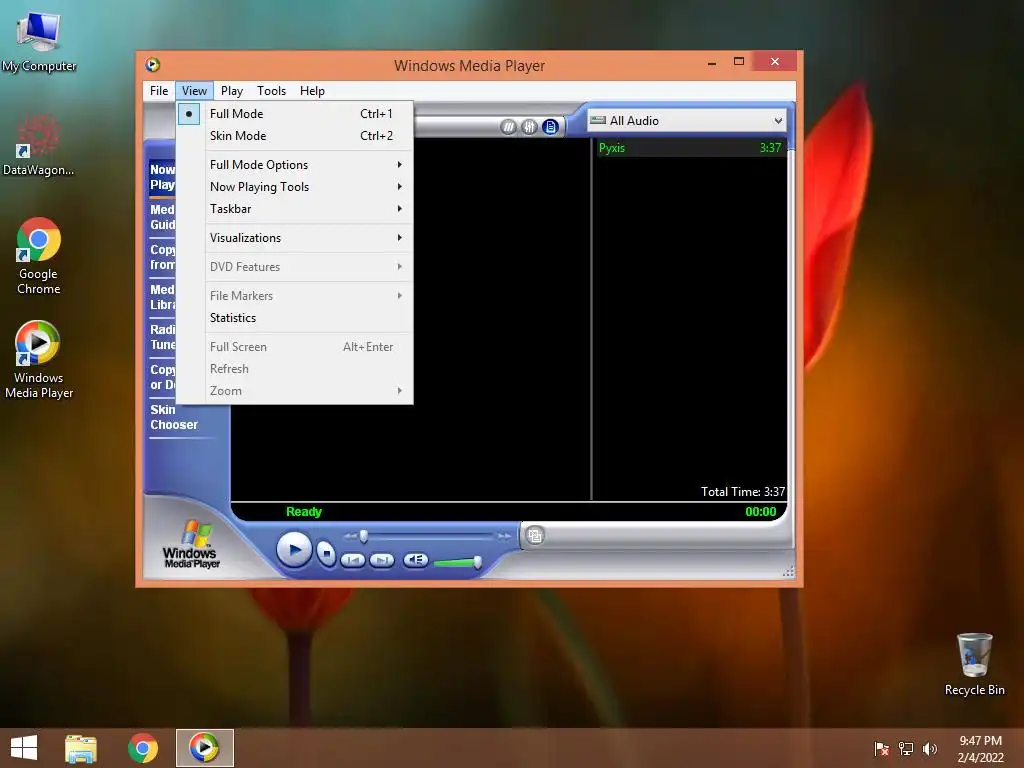Image resolution: width=1024 pixels, height=768 pixels.
Task: Open the My Computer desktop icon
Action: (39, 42)
